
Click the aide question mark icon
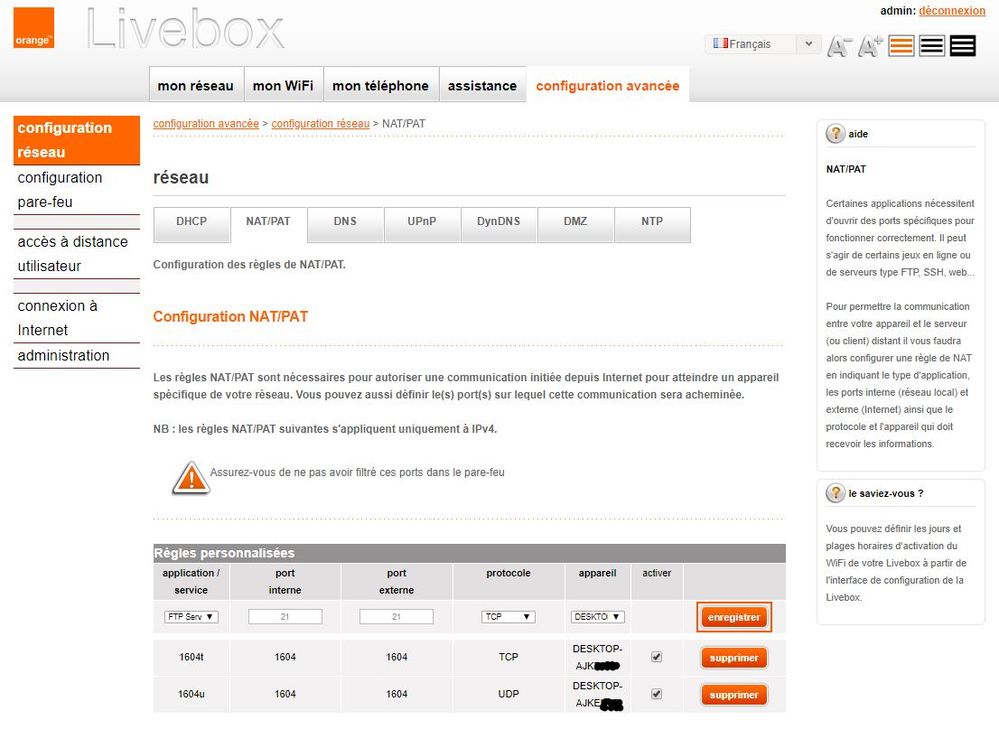point(835,134)
